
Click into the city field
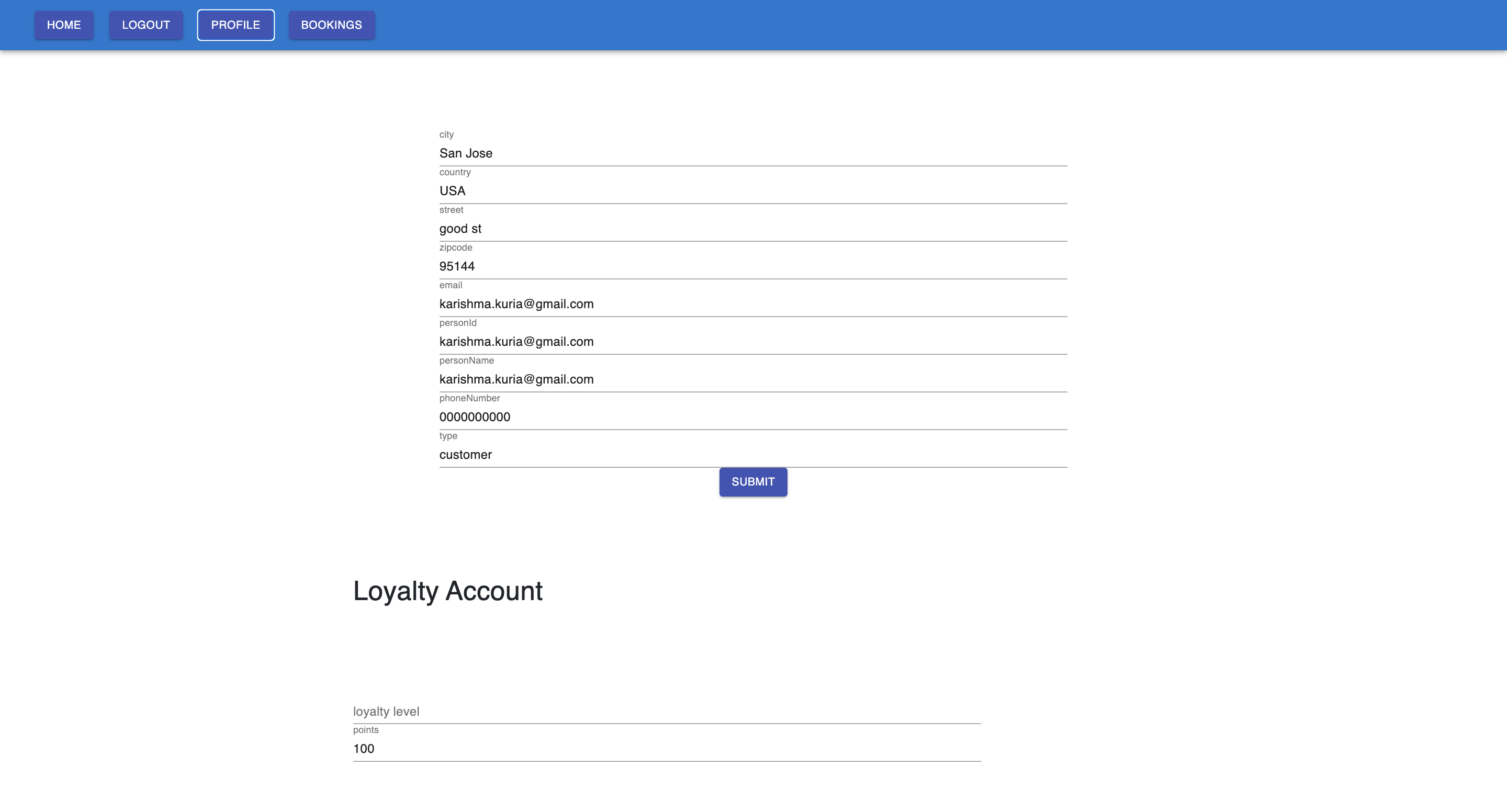coord(753,153)
